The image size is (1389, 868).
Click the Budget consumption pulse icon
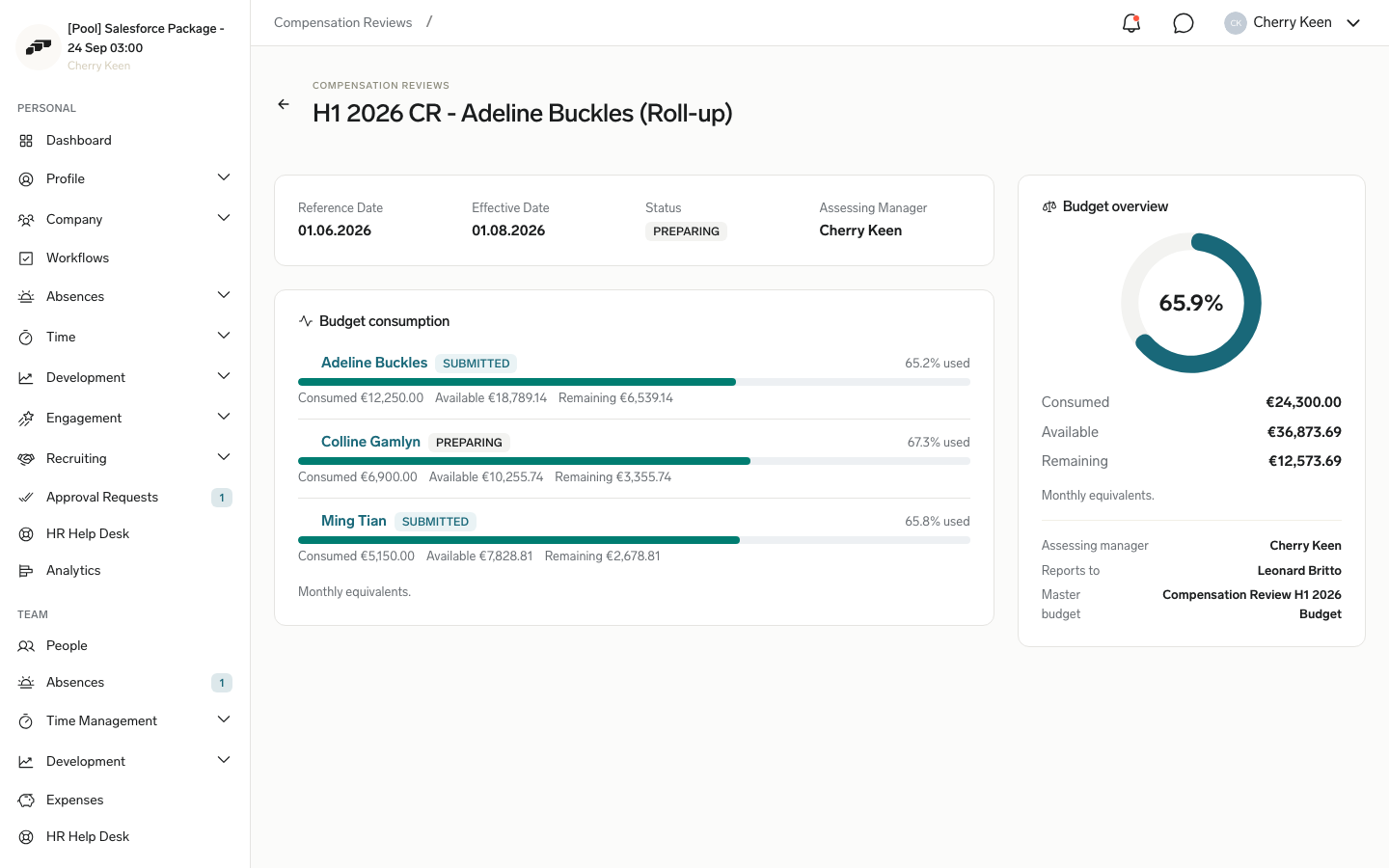[x=306, y=321]
